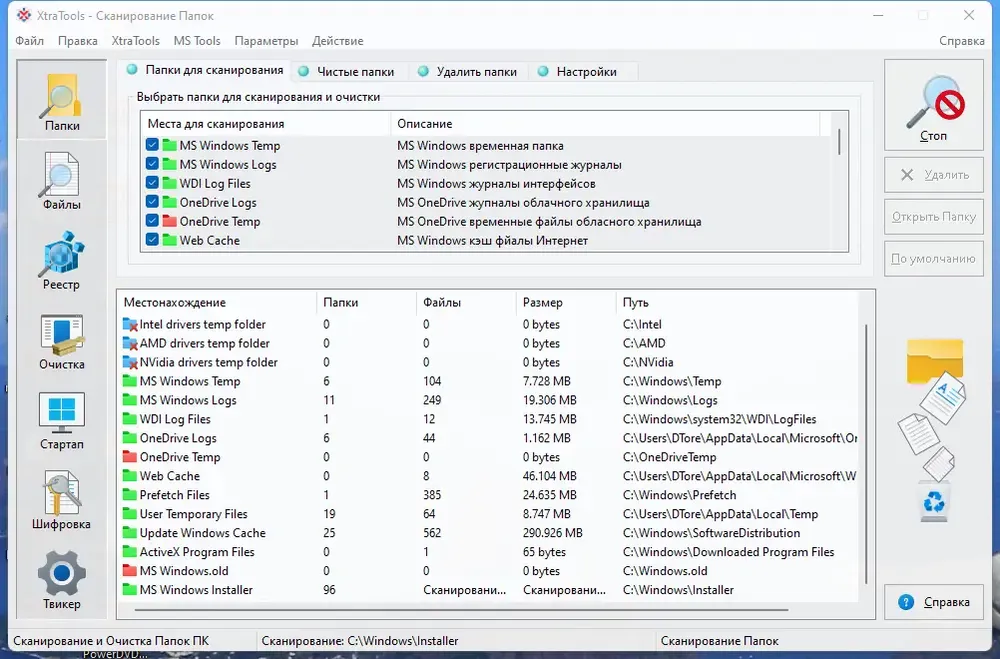Uncheck OneDrive Temp scan location
The height and width of the screenshot is (659, 1000).
tap(152, 221)
